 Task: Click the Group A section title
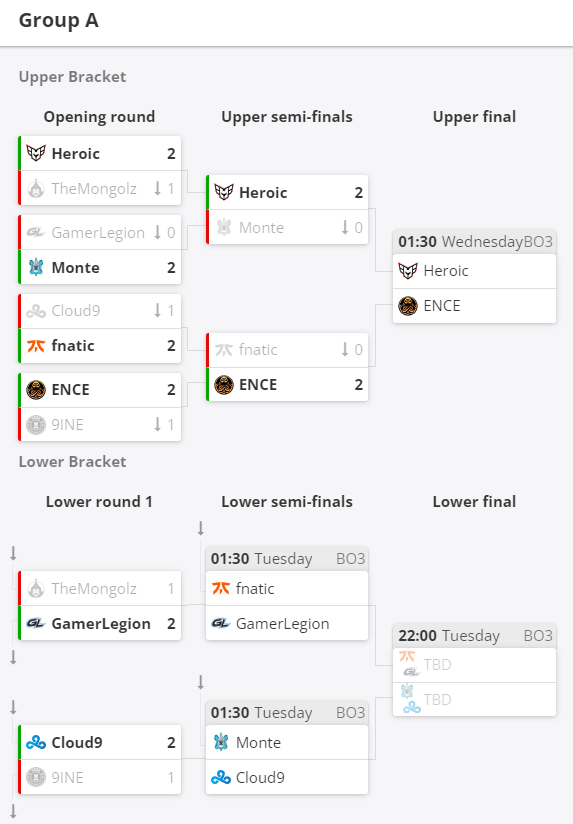pyautogui.click(x=58, y=20)
